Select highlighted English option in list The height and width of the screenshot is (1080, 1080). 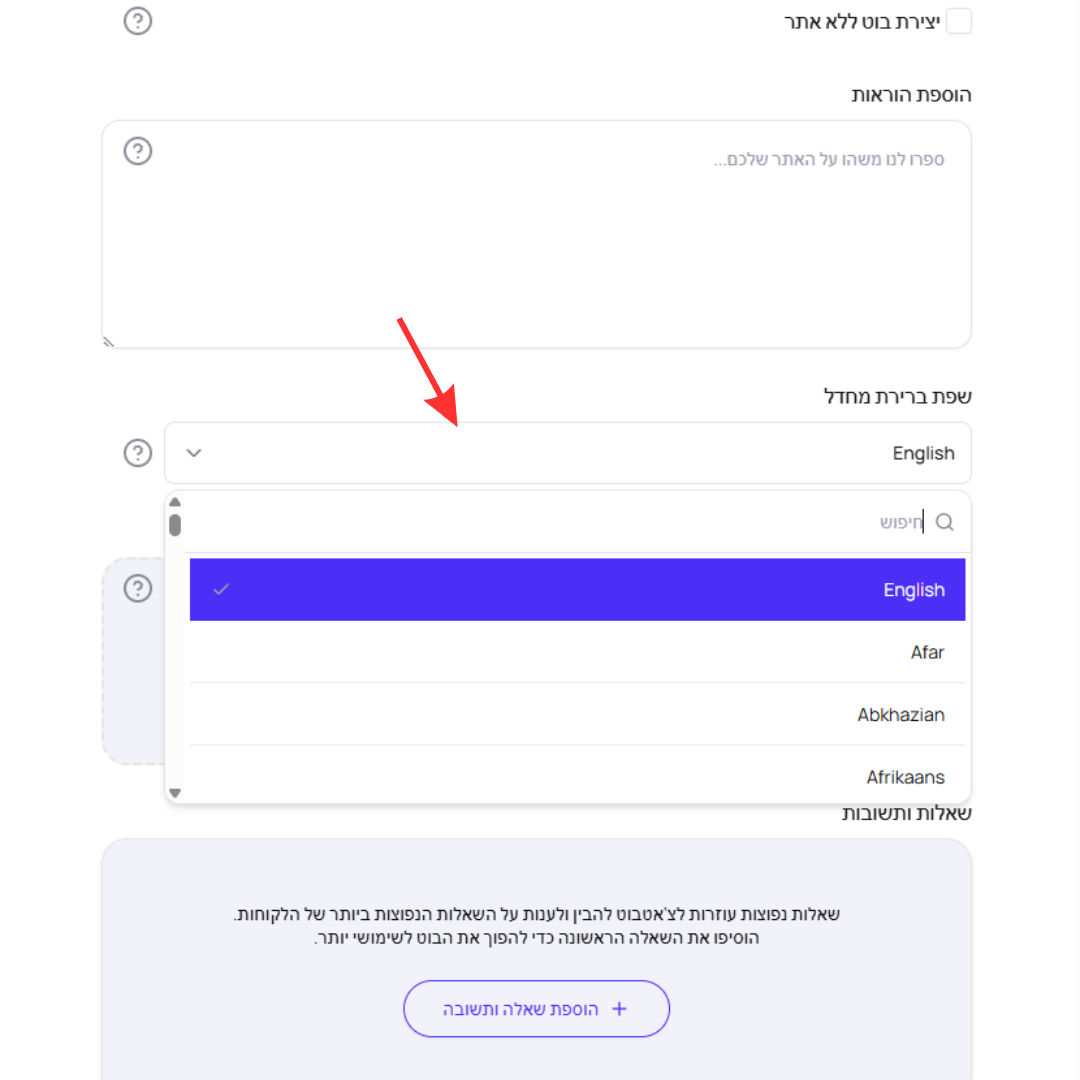point(577,590)
